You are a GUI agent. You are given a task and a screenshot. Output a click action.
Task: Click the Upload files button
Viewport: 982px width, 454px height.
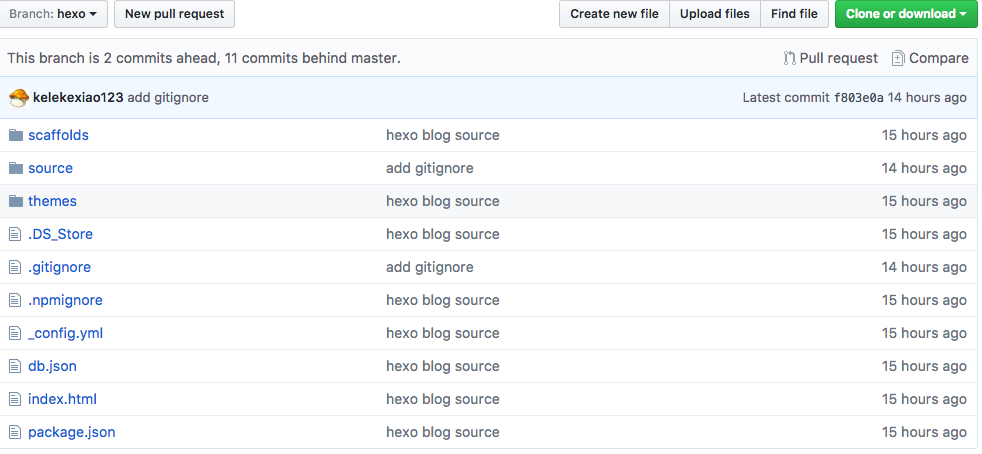coord(715,14)
